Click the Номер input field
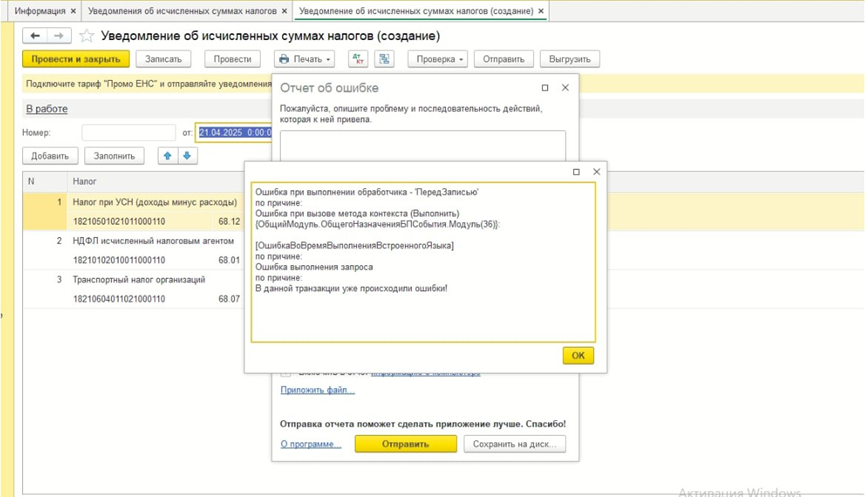 pos(129,132)
